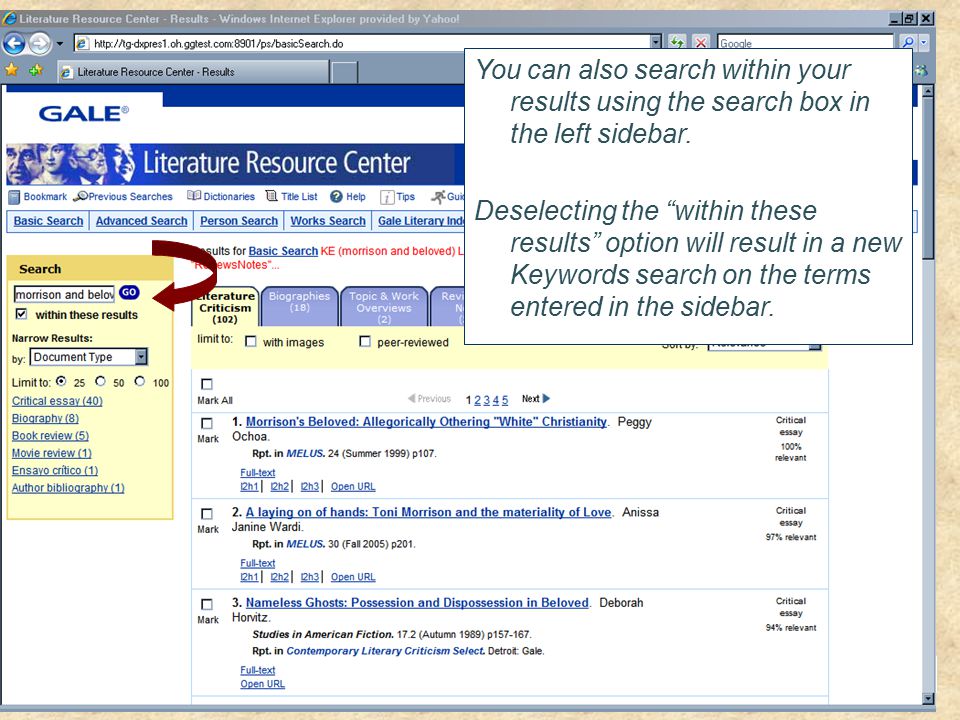This screenshot has width=960, height=720.
Task: Select the Literature Resource Center - Results tab
Action: coord(193,72)
